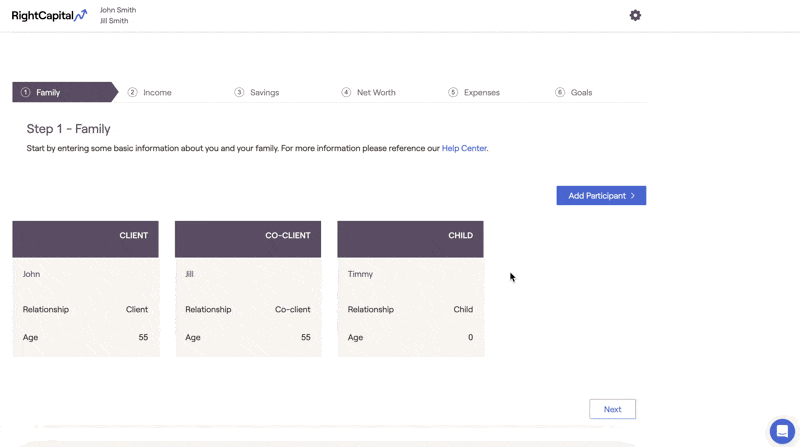Switch to the Income tab
This screenshot has height=447, width=800.
click(157, 92)
